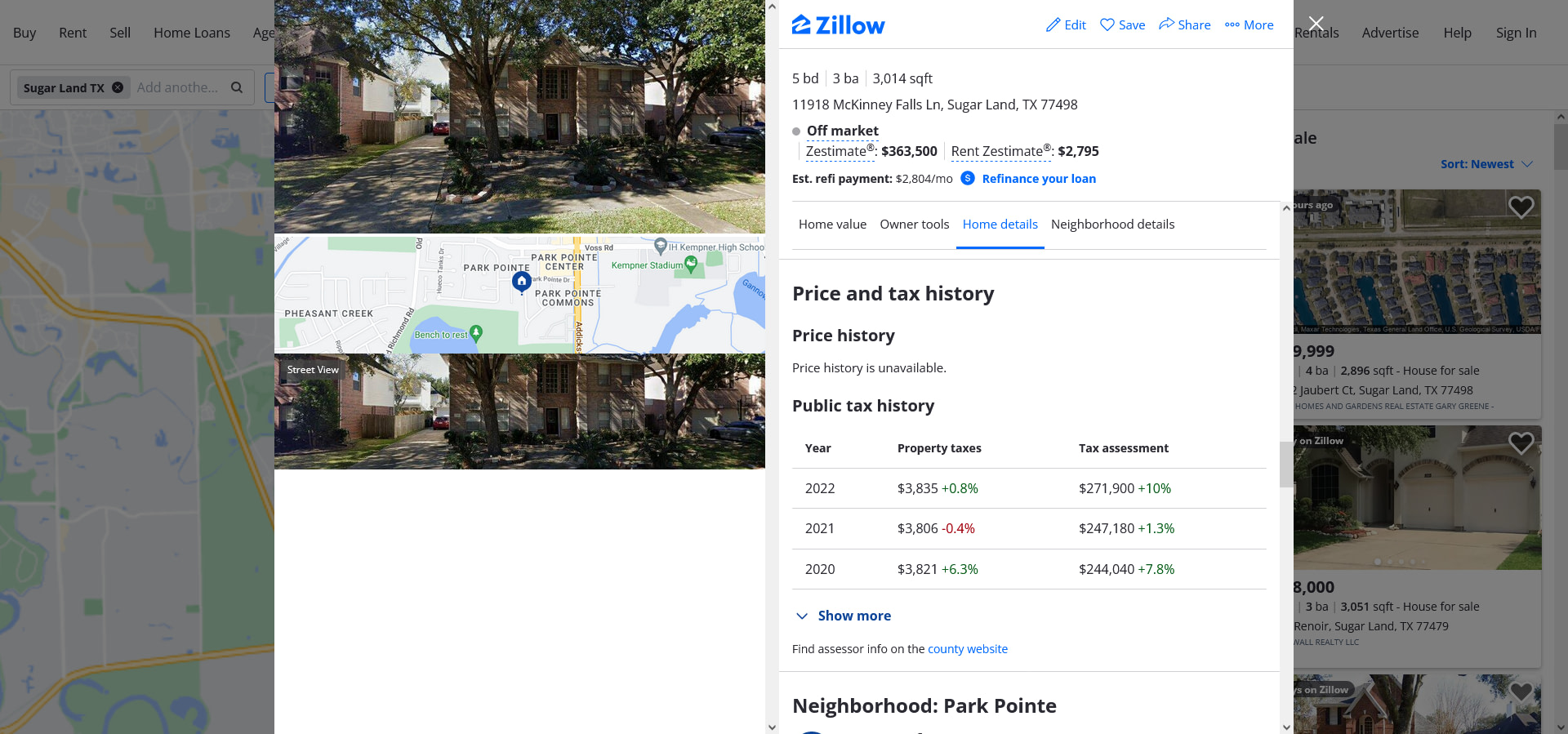Close the listing details panel
The height and width of the screenshot is (734, 1568).
pos(1316,24)
